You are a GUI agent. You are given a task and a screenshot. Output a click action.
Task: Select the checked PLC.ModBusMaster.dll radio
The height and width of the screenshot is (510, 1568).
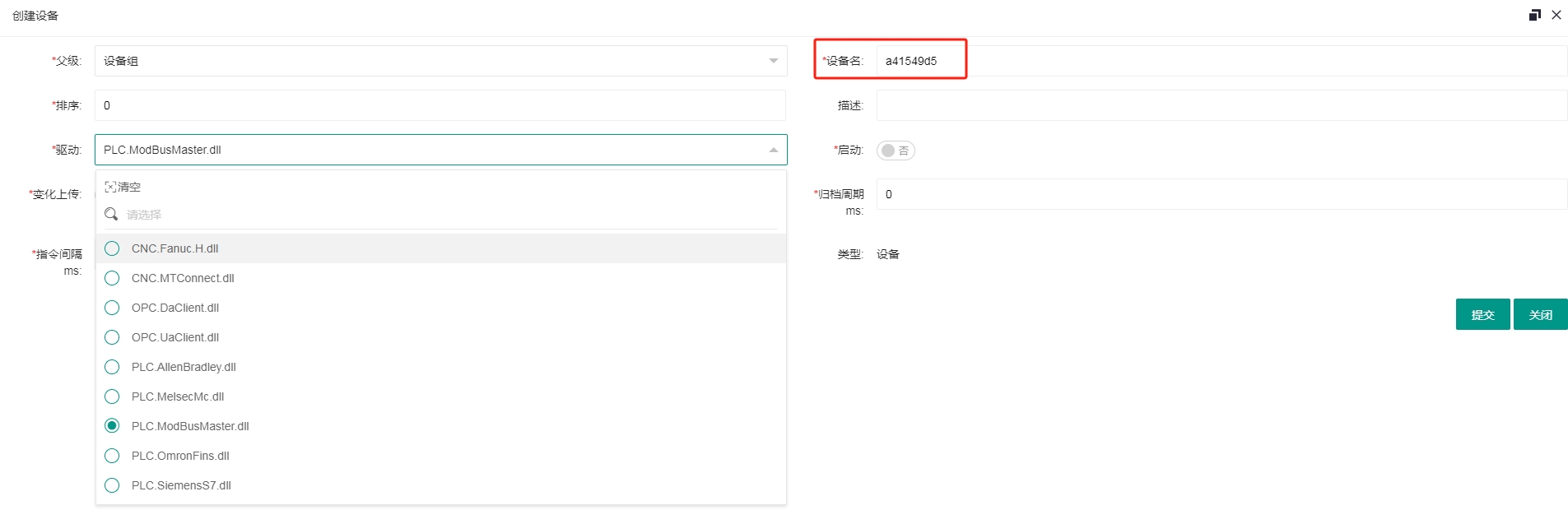point(112,426)
